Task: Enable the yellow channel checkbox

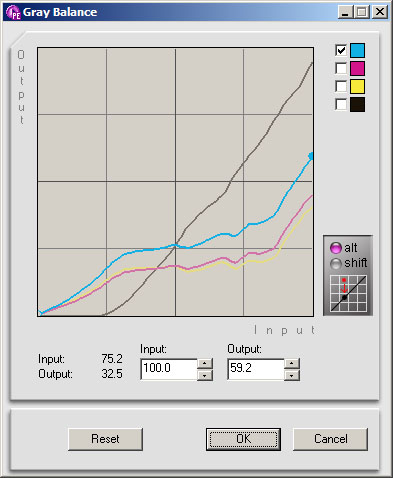Action: pyautogui.click(x=341, y=86)
